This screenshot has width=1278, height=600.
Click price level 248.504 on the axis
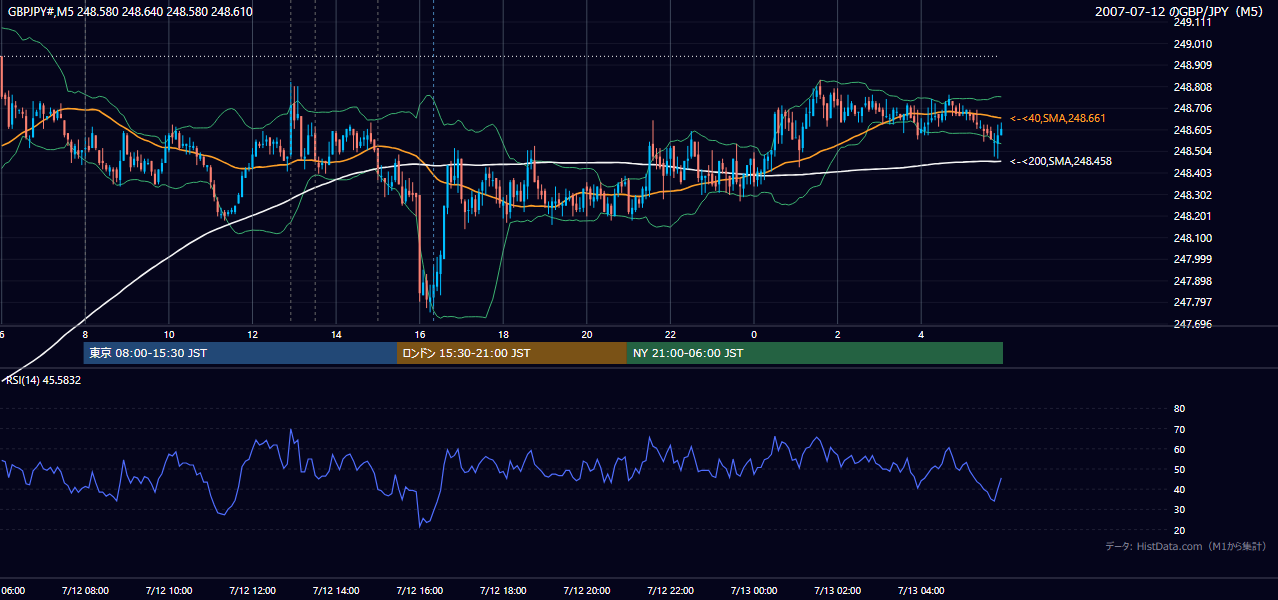[x=1192, y=151]
